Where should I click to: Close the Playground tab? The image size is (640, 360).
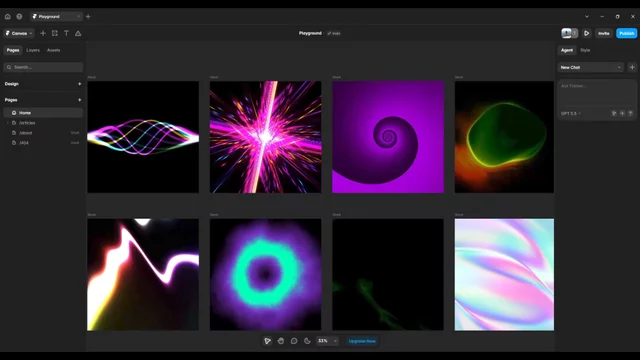pos(78,17)
